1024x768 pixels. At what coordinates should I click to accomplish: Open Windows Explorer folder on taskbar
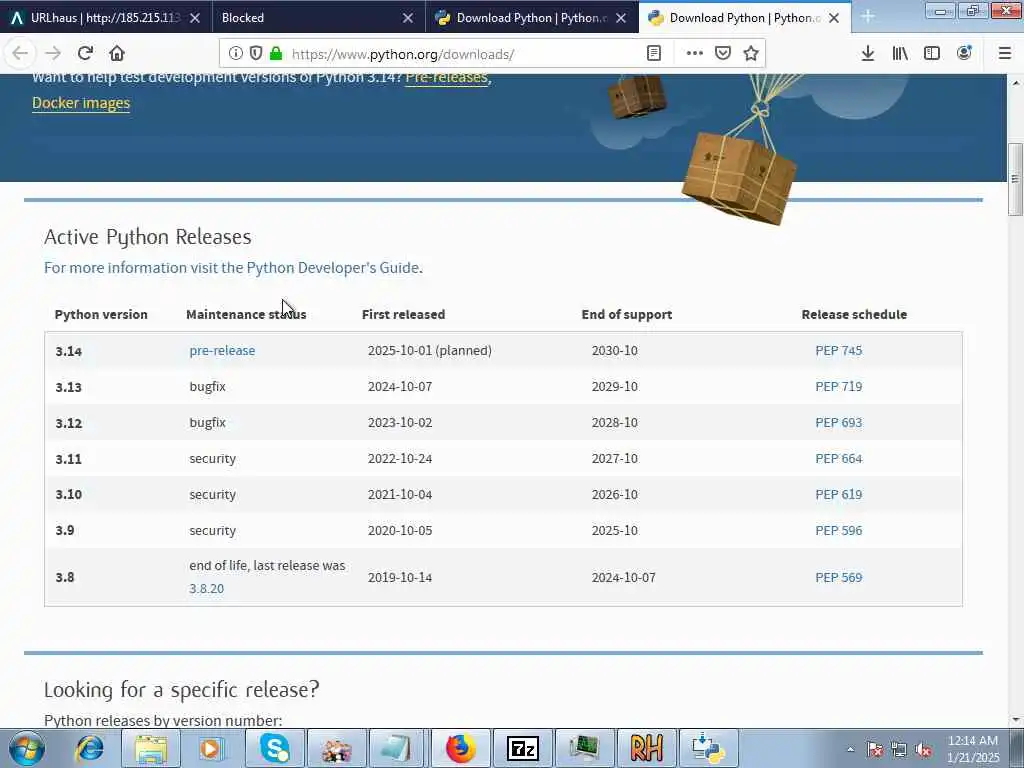151,748
